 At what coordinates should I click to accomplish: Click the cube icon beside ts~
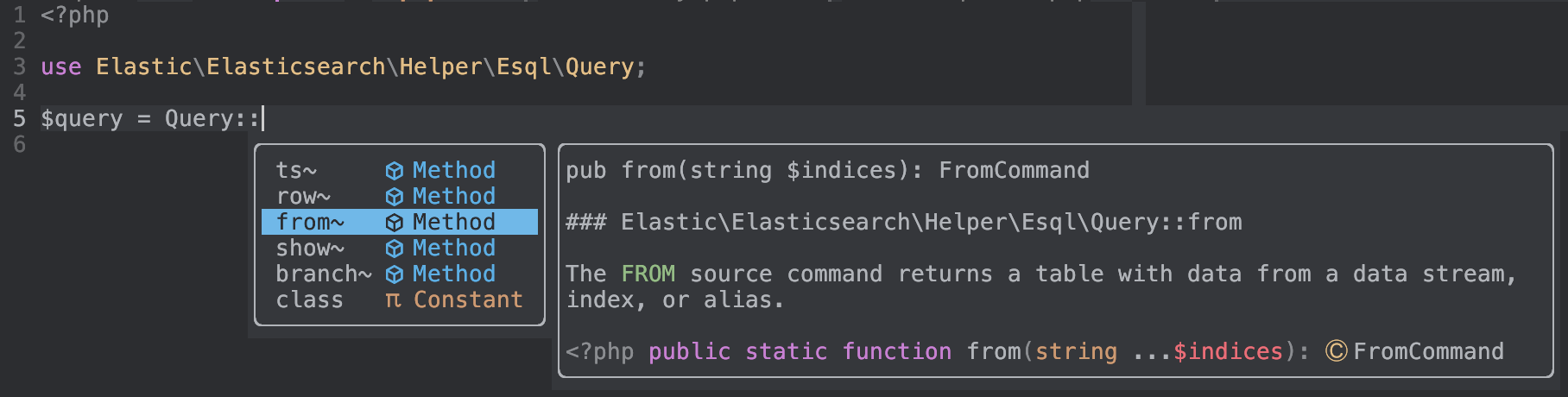point(394,171)
